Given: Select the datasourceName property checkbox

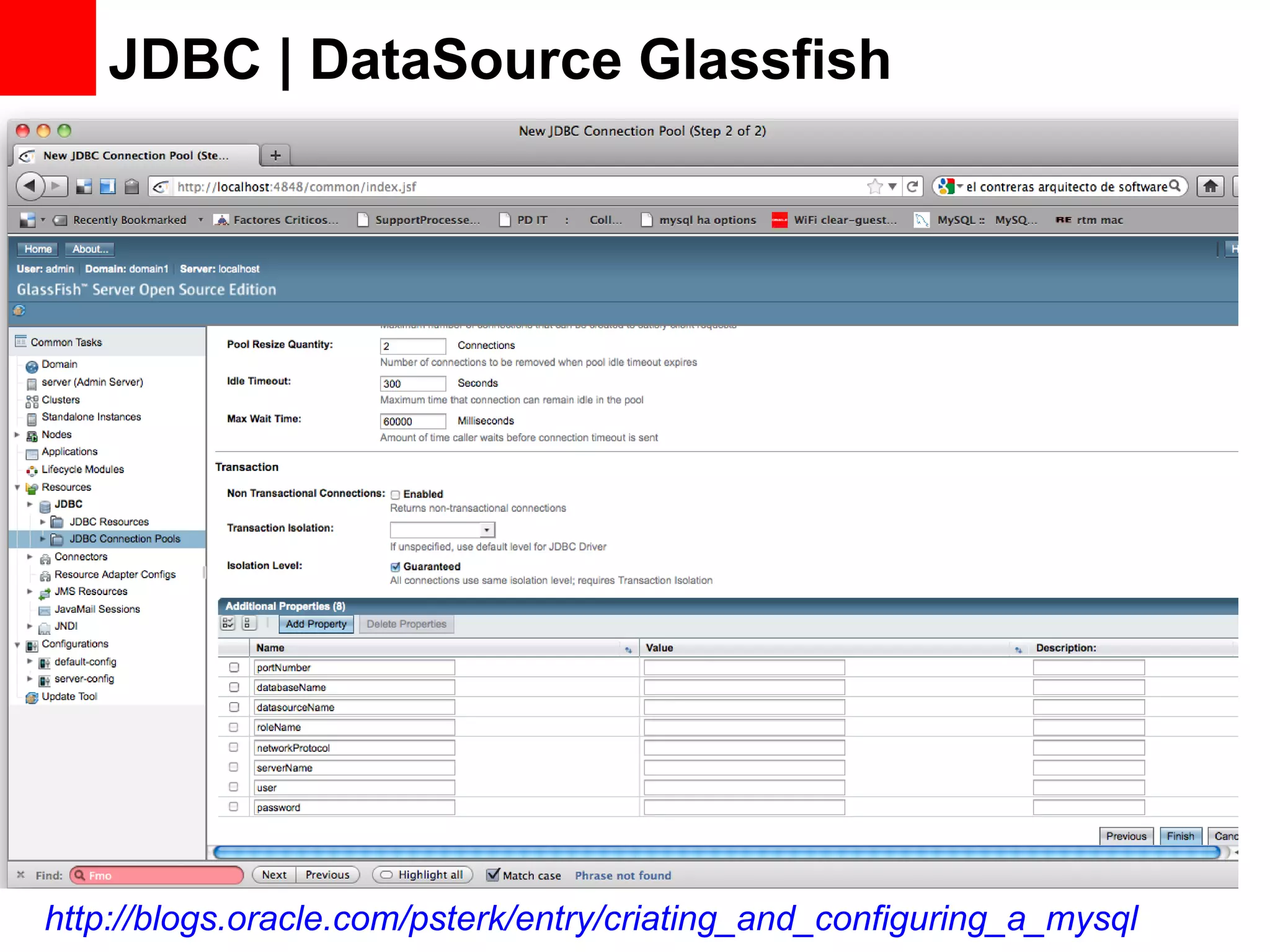Looking at the screenshot, I should tap(234, 707).
